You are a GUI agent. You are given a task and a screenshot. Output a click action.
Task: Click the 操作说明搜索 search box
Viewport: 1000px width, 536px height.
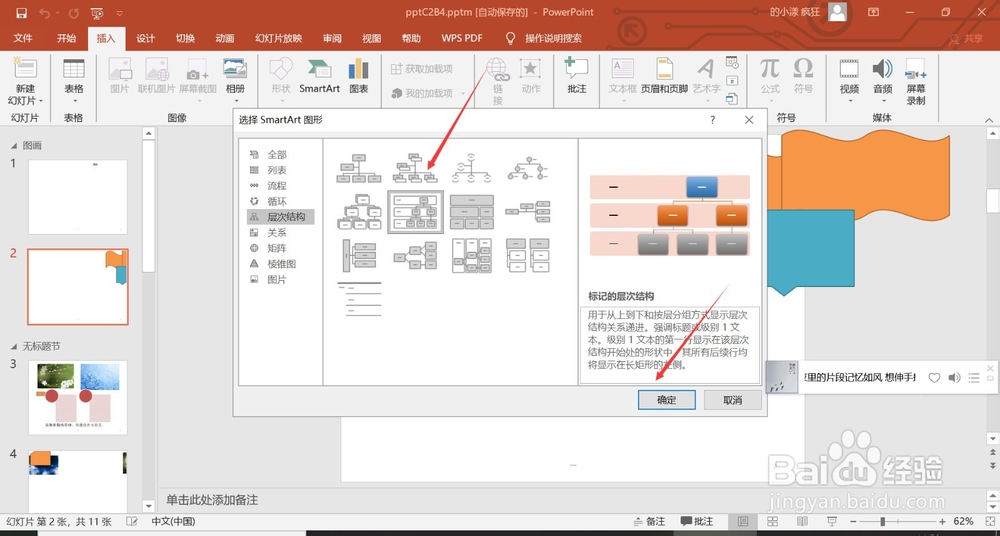(554, 38)
